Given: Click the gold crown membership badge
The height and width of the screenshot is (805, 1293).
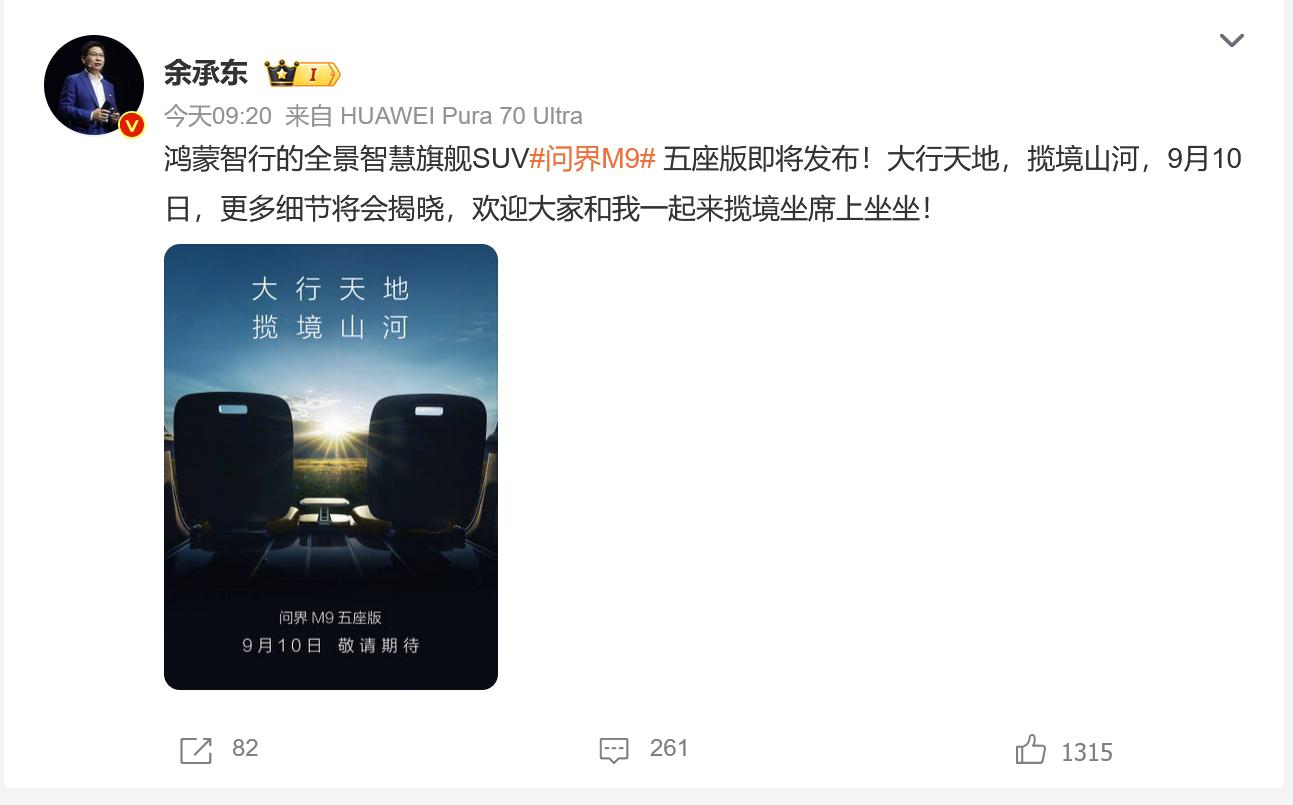Looking at the screenshot, I should pos(302,74).
